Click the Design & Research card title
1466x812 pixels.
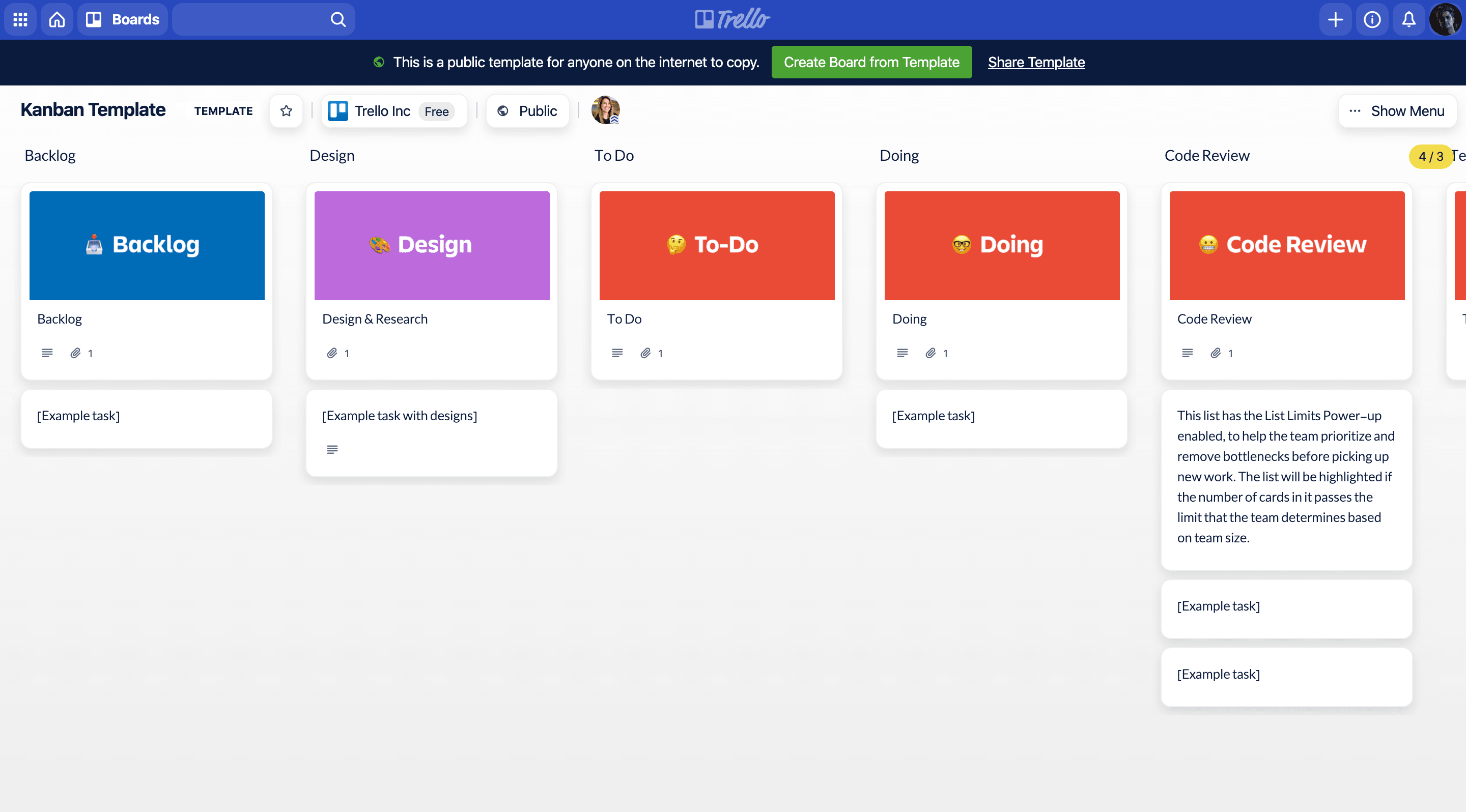[x=375, y=319]
